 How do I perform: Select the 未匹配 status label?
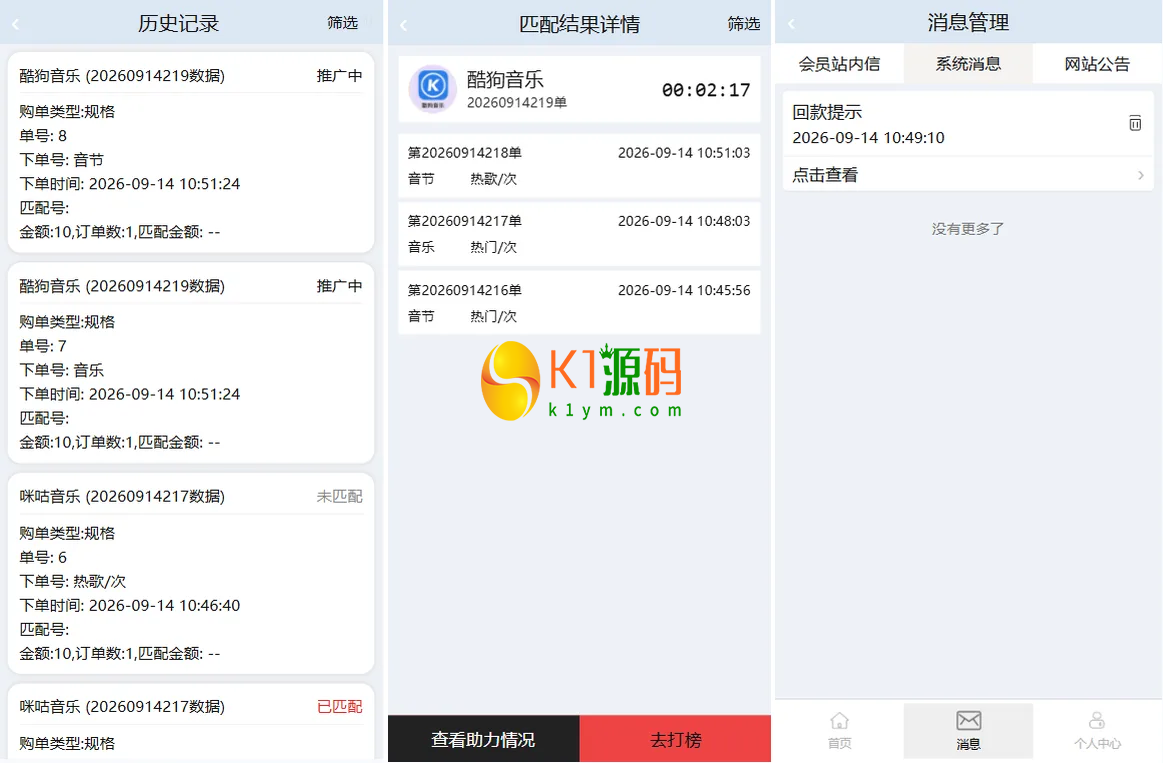tap(340, 496)
